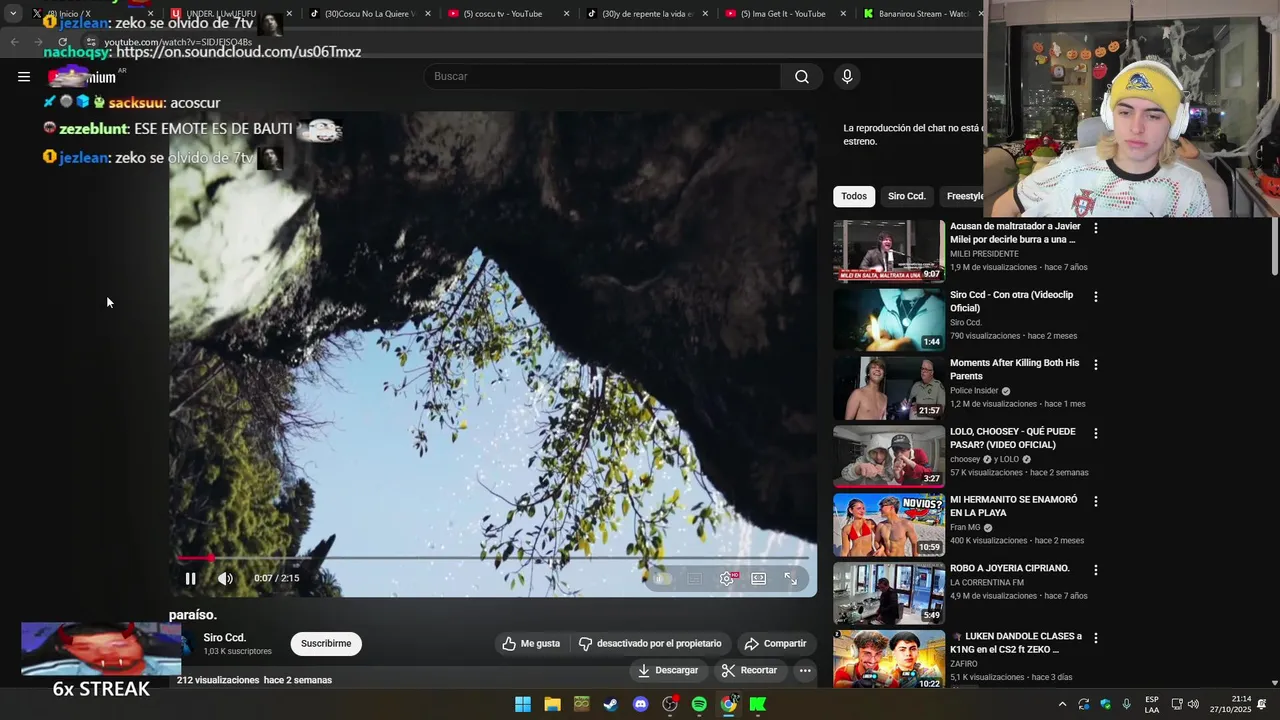Open Javier Milei video thumbnail

click(x=889, y=251)
